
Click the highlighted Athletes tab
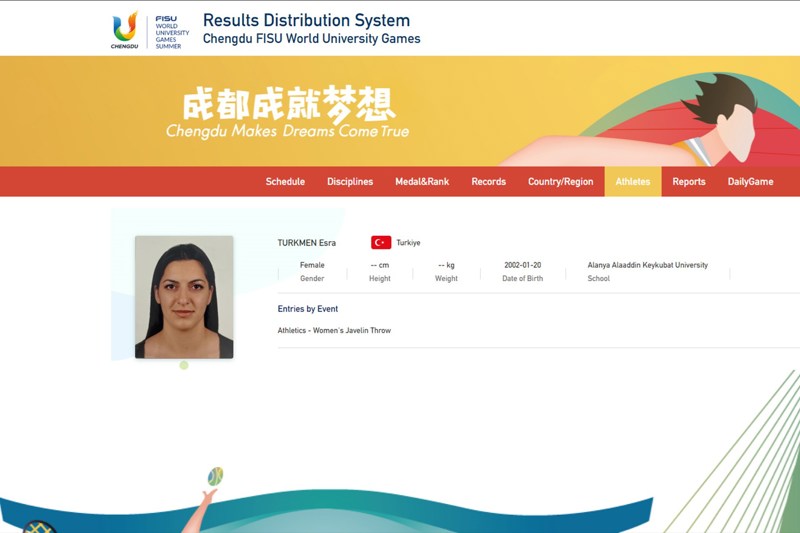coord(632,182)
